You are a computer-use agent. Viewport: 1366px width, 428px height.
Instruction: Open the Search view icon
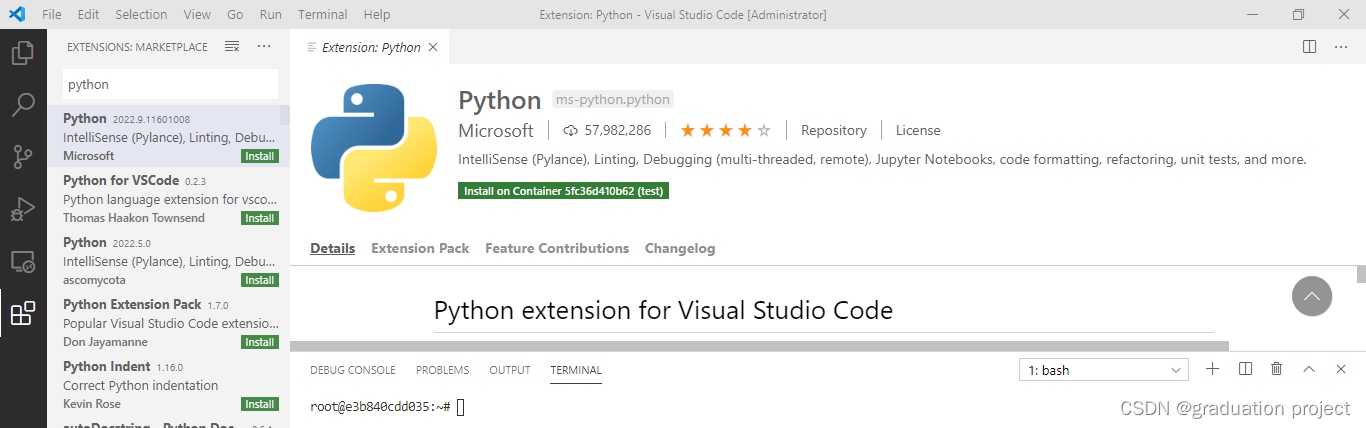click(x=22, y=104)
